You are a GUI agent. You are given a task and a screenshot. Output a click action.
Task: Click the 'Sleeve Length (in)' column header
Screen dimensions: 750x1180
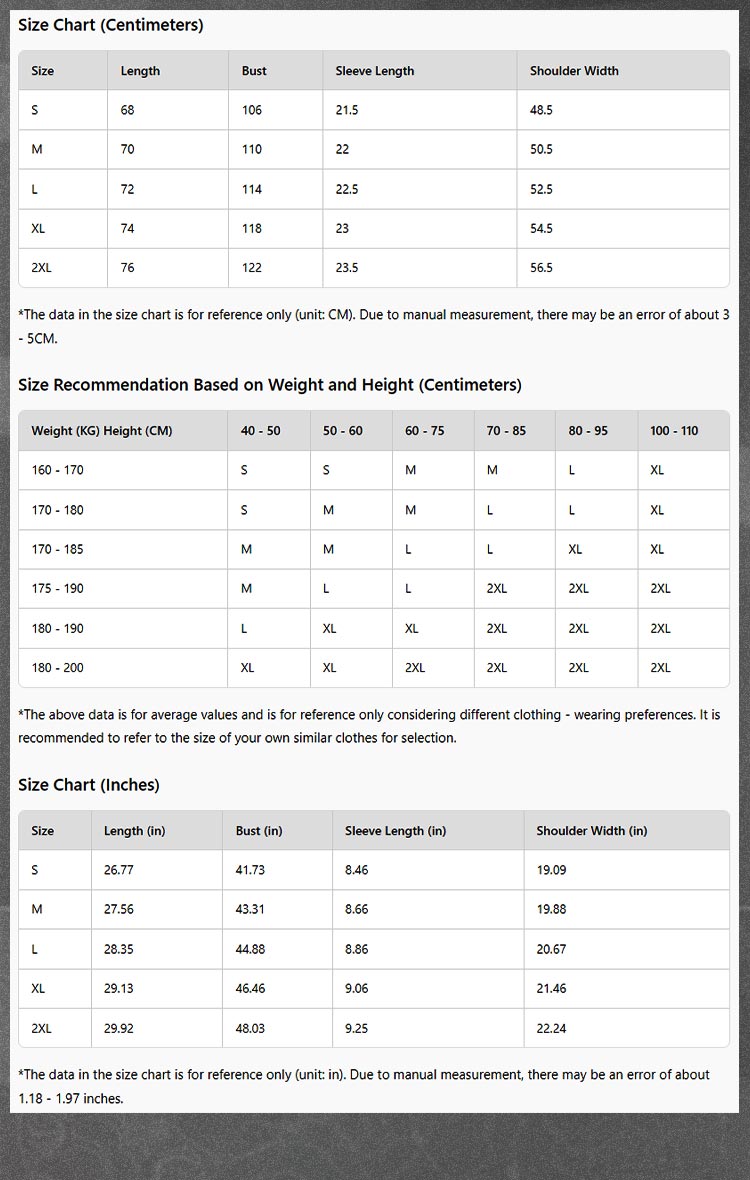click(395, 831)
